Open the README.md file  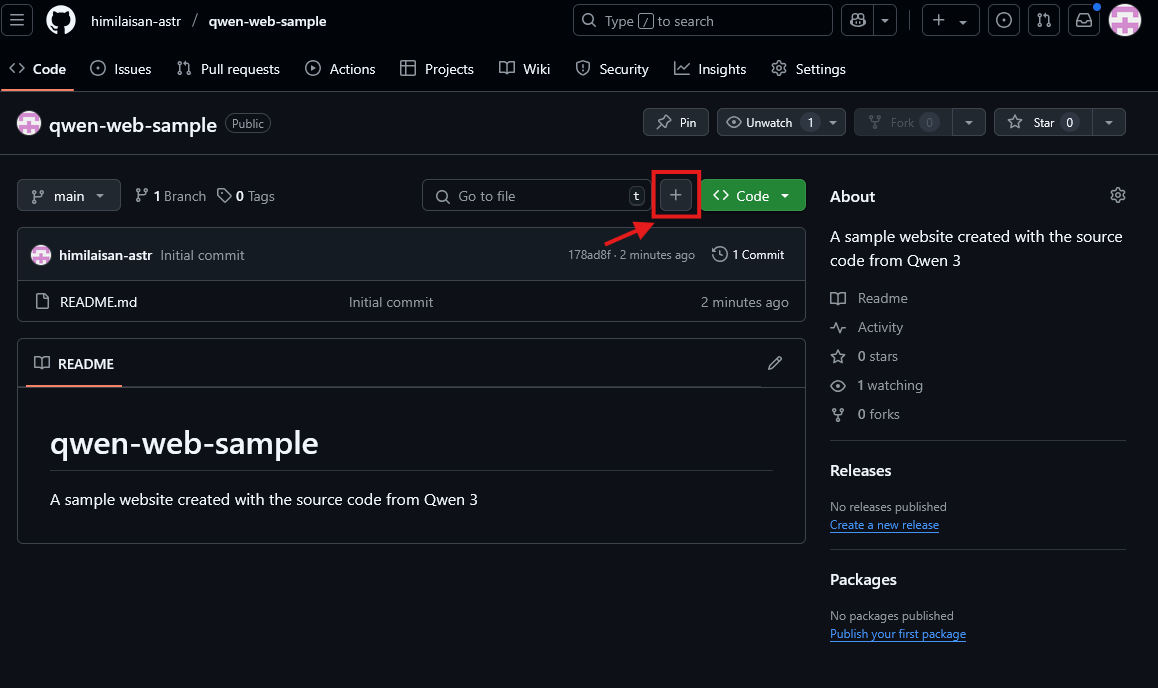[98, 302]
